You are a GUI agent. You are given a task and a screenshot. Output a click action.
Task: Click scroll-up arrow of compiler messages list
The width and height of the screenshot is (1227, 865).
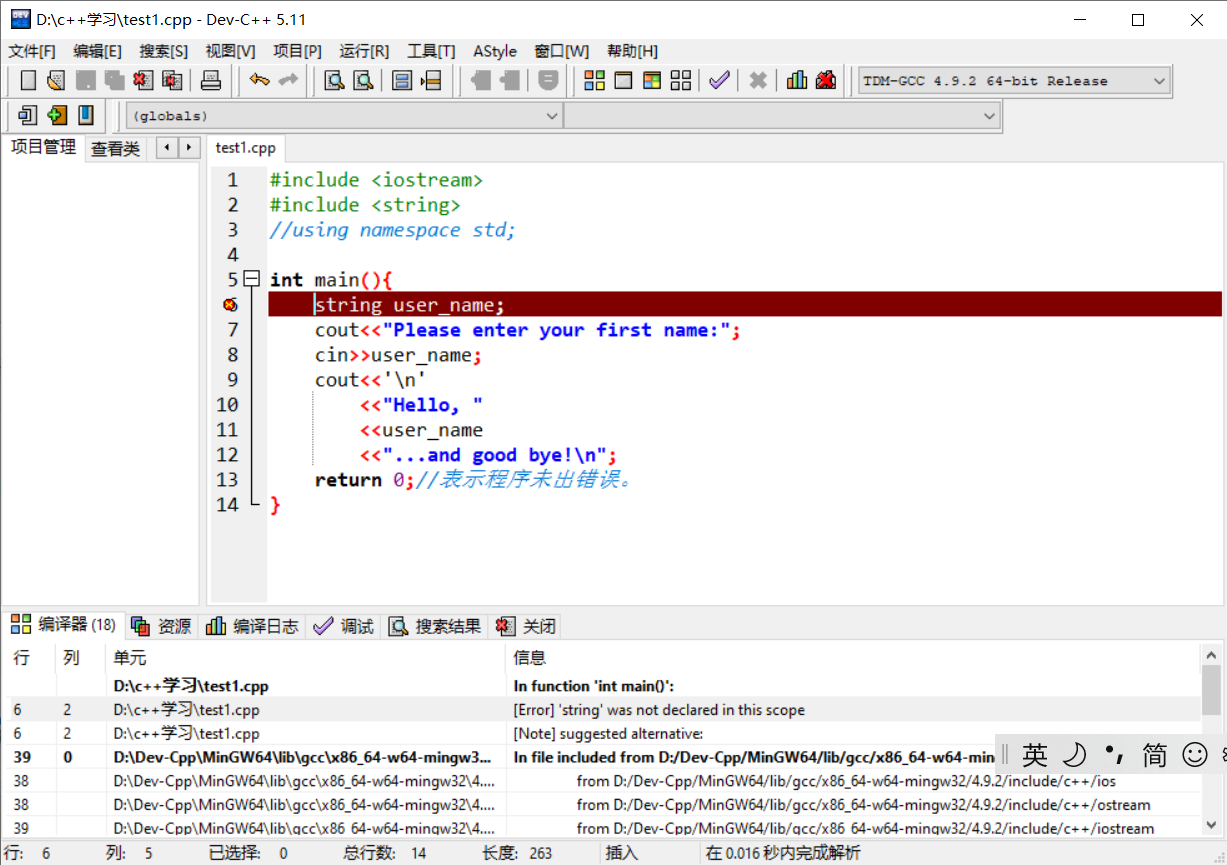click(1211, 654)
